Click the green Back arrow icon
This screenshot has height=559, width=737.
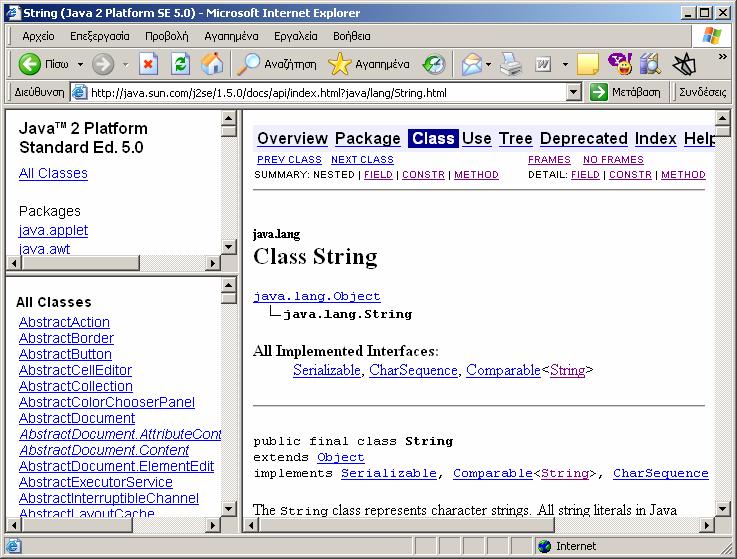29,64
